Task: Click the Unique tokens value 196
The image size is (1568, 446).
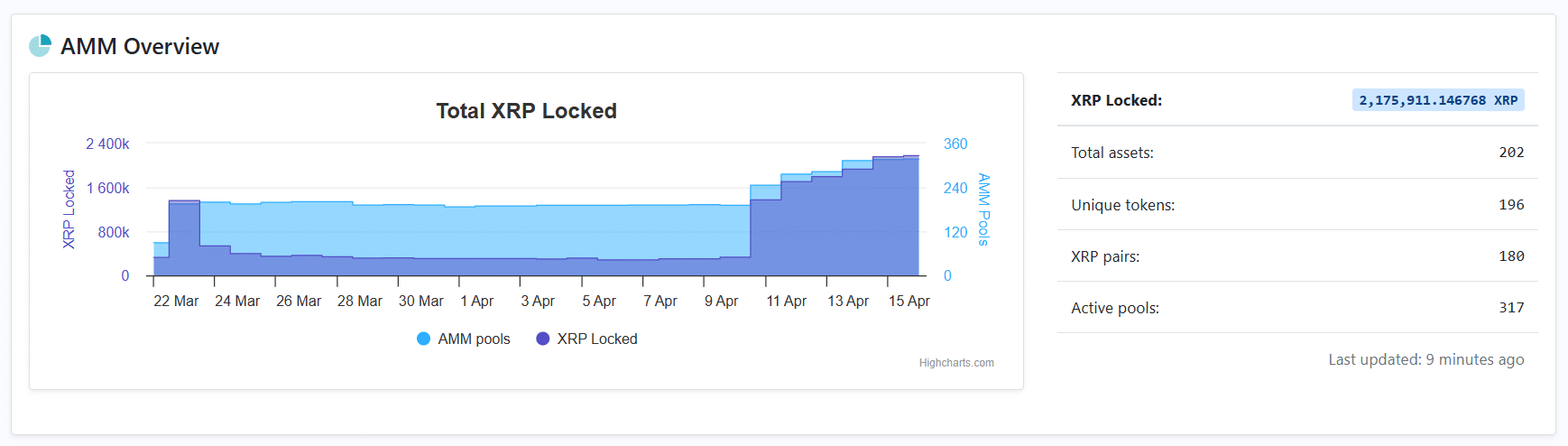Action: click(1511, 205)
